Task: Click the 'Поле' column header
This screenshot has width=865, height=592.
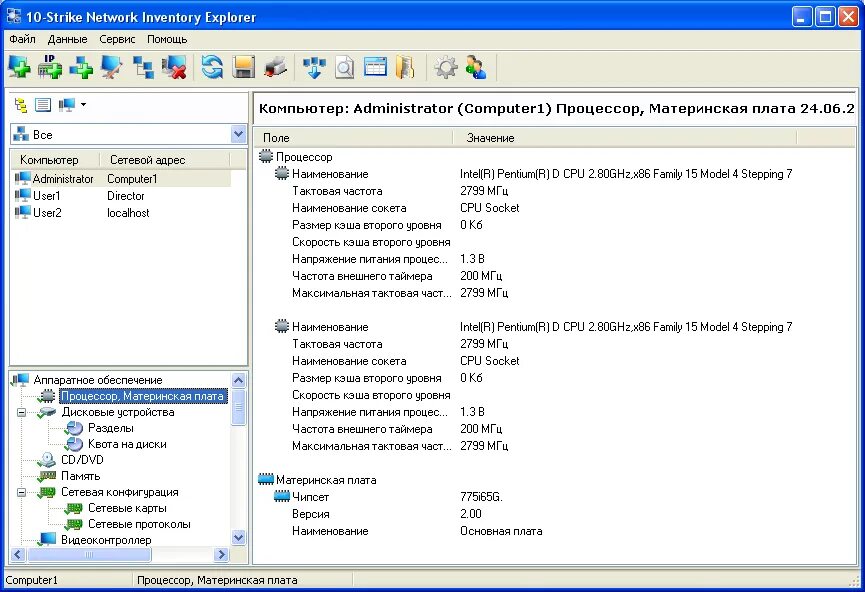Action: click(353, 137)
